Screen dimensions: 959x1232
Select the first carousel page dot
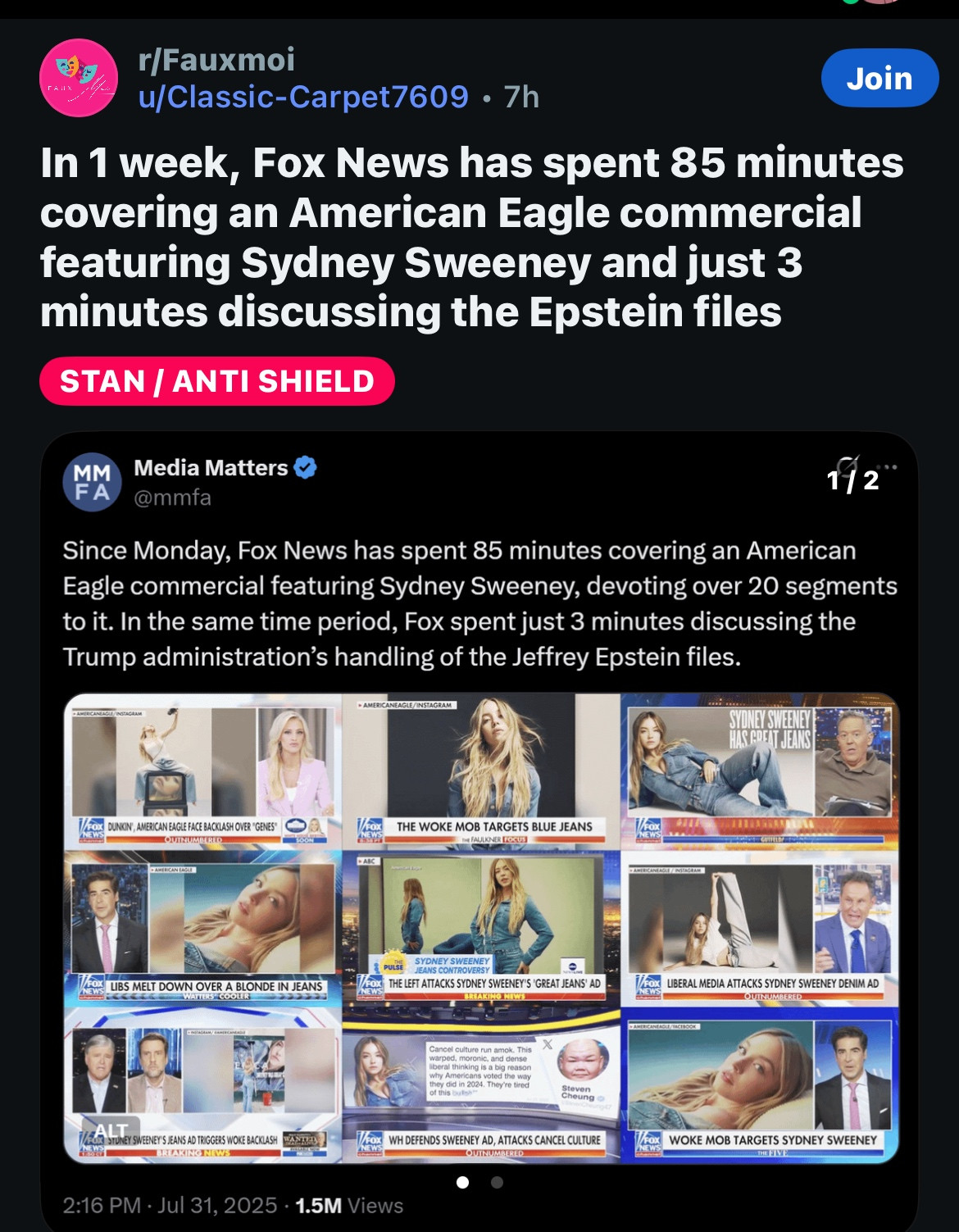tap(462, 1182)
